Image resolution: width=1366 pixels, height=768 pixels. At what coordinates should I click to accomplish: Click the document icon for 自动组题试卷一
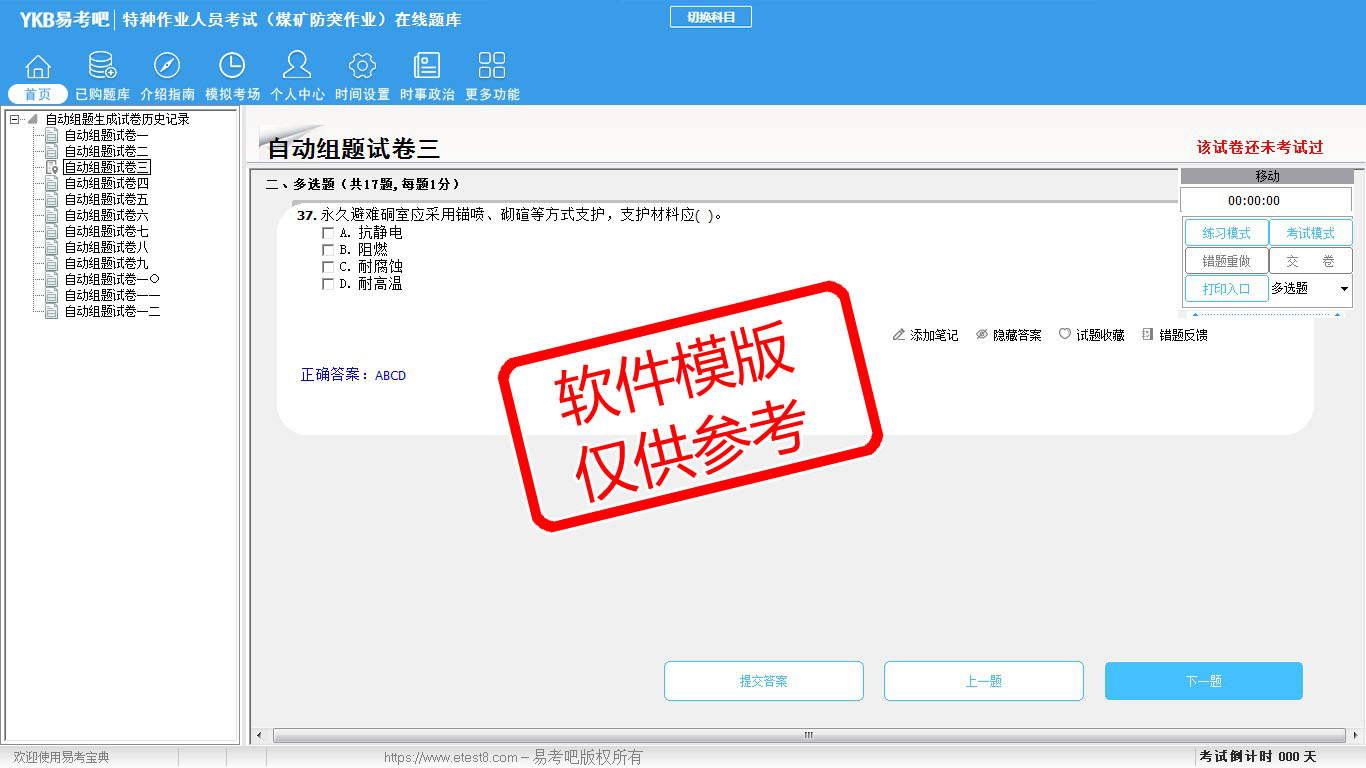(52, 135)
